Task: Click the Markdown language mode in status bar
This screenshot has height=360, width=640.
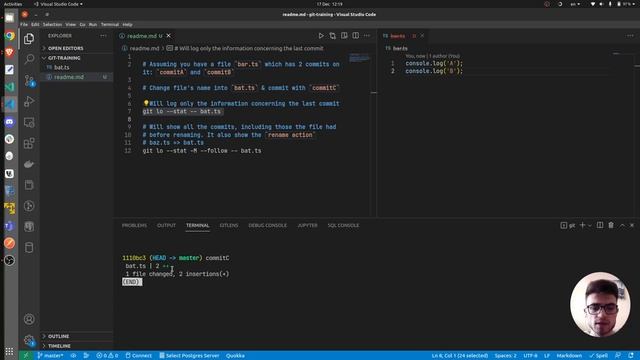Action: coord(569,356)
